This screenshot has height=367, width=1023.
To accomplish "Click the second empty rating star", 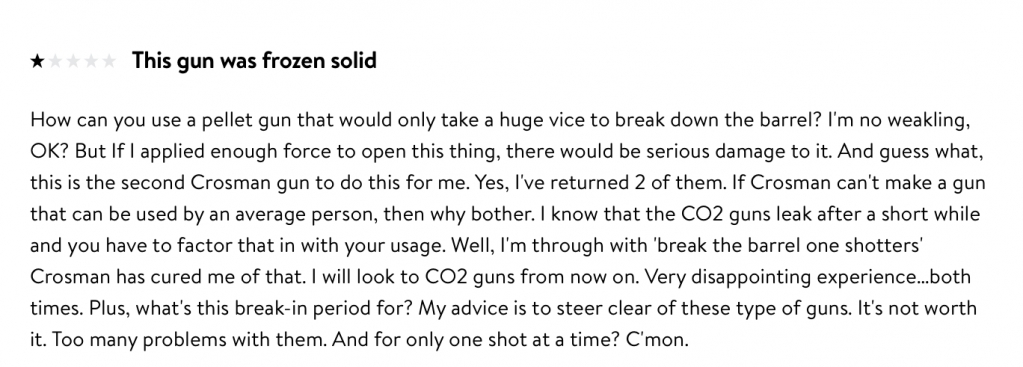I will click(x=55, y=61).
